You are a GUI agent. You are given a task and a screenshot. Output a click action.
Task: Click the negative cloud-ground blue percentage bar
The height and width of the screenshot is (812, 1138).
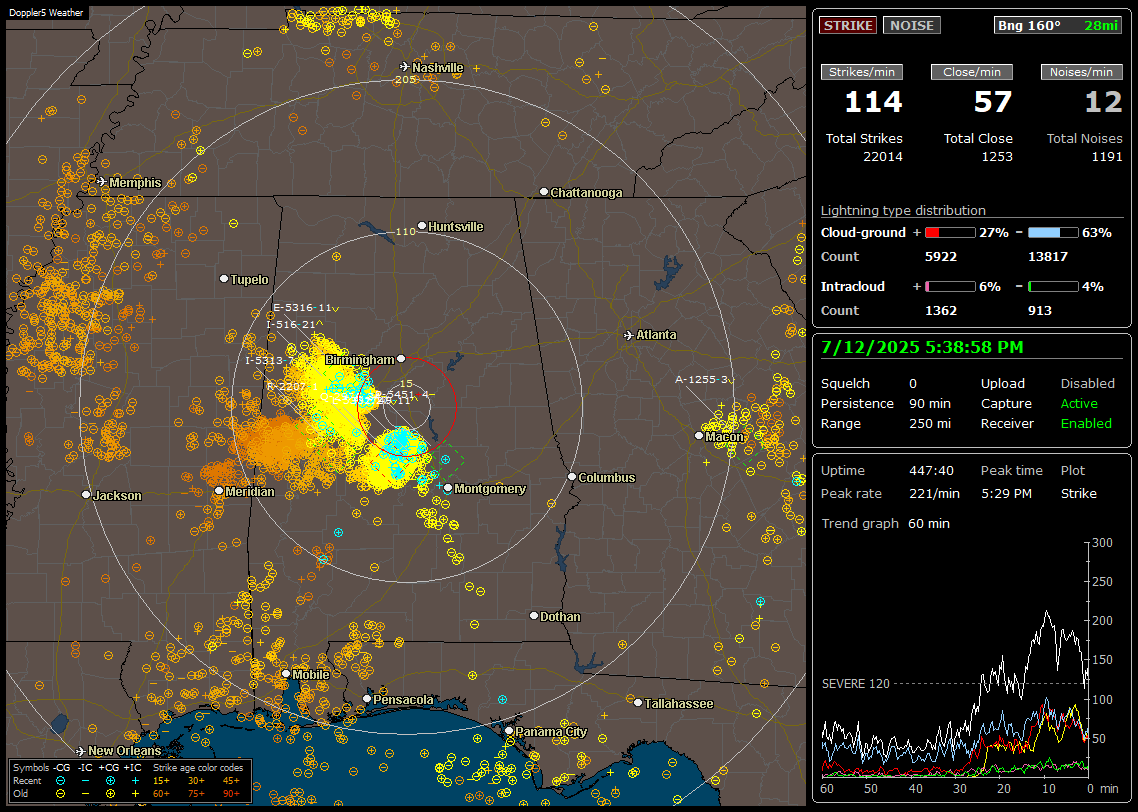point(1053,233)
